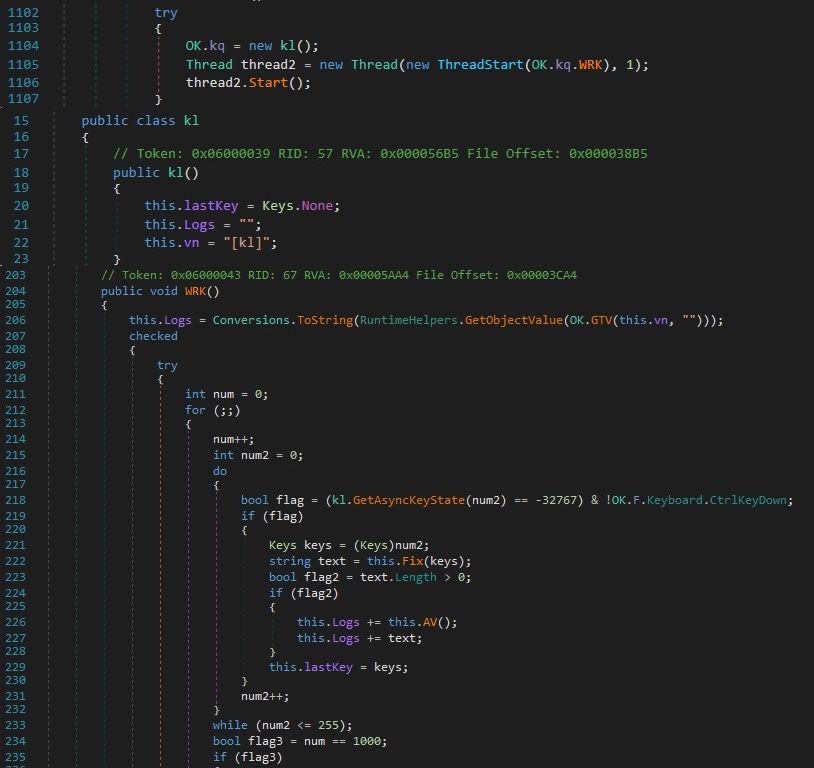Viewport: 814px width, 768px height.
Task: Click the GTV method call on line 206
Action: (602, 320)
